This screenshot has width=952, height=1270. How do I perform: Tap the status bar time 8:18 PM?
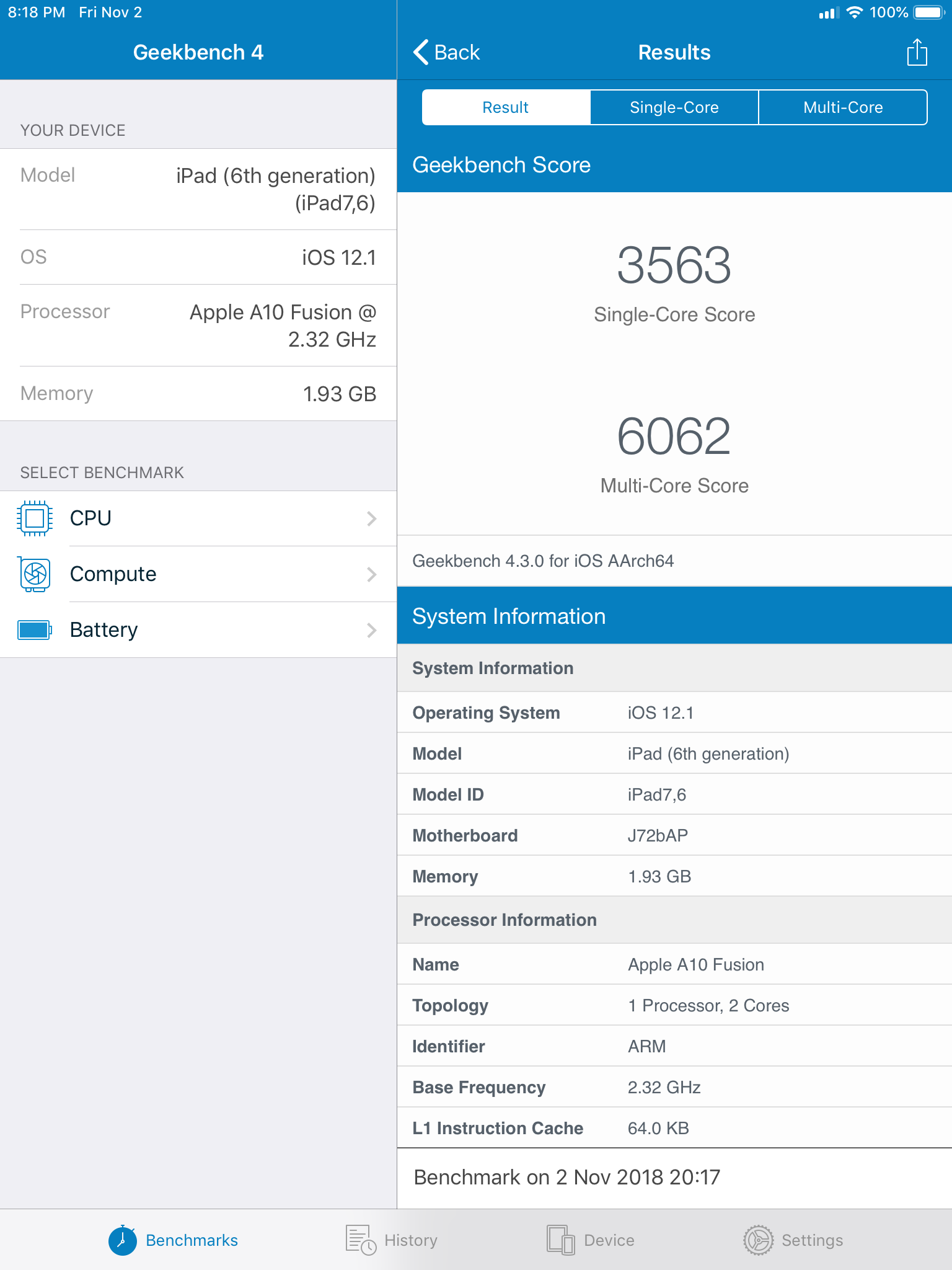pyautogui.click(x=37, y=12)
